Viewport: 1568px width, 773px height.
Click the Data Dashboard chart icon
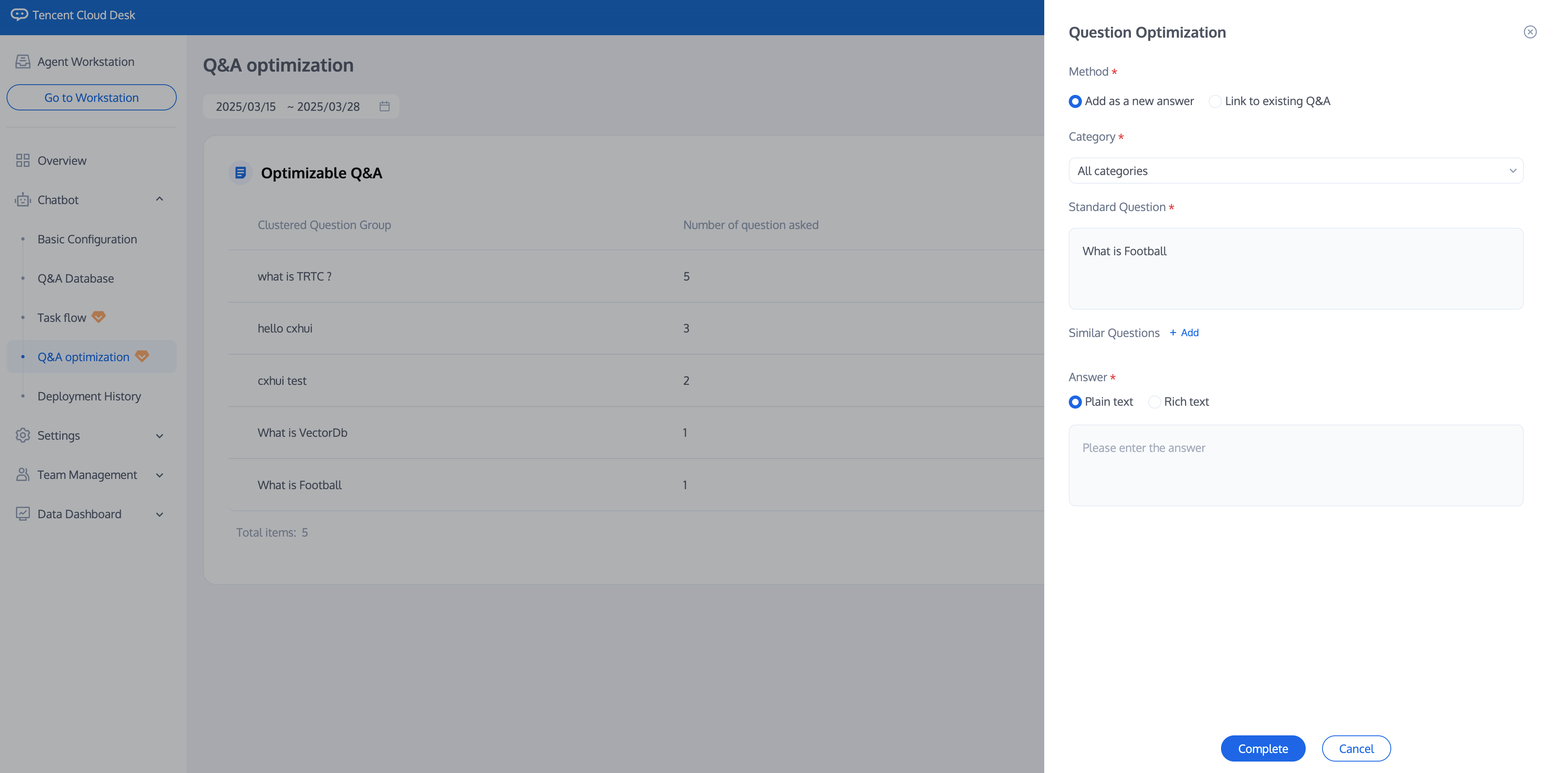pos(23,514)
